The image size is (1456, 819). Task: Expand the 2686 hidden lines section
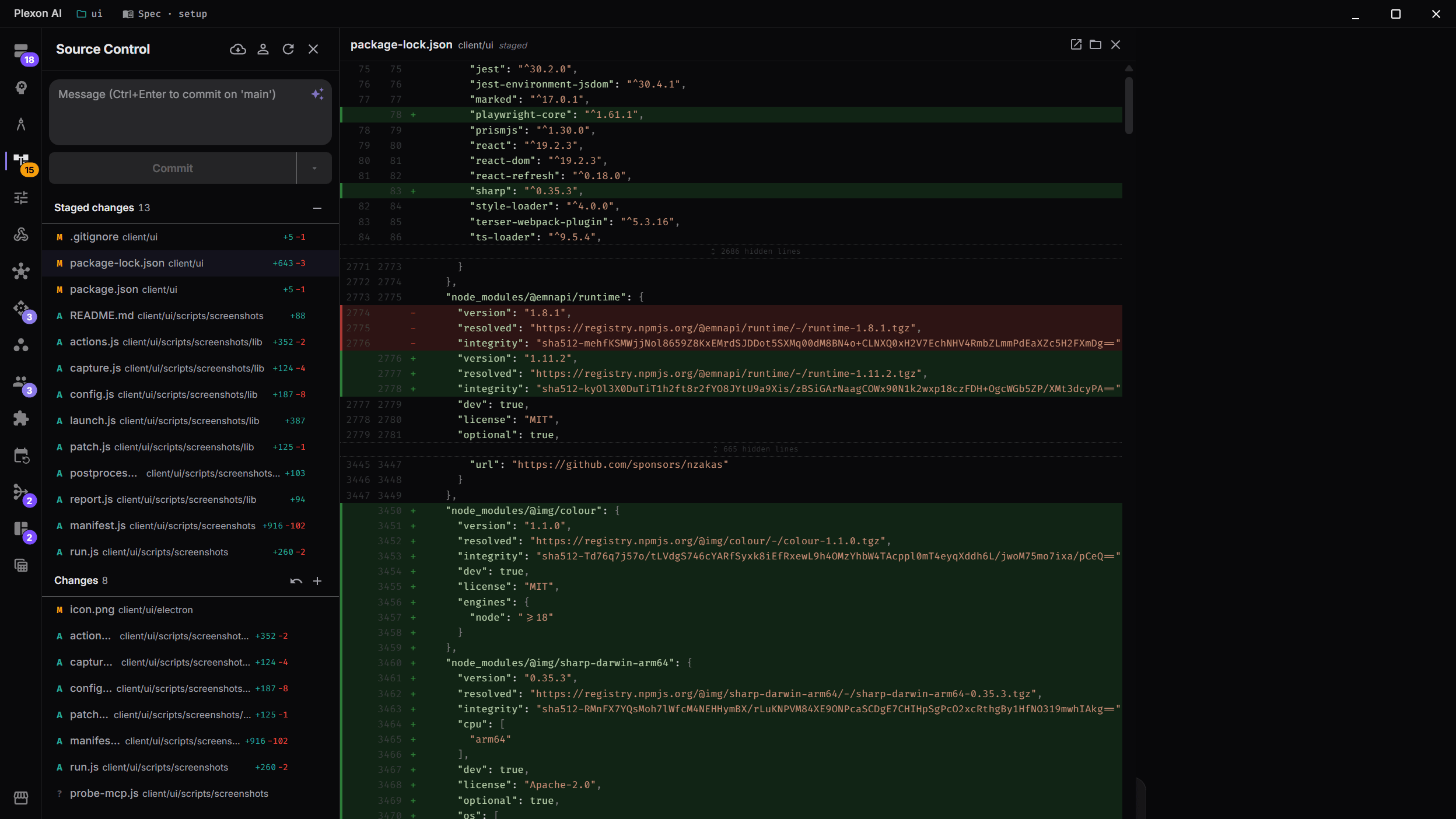tap(756, 251)
